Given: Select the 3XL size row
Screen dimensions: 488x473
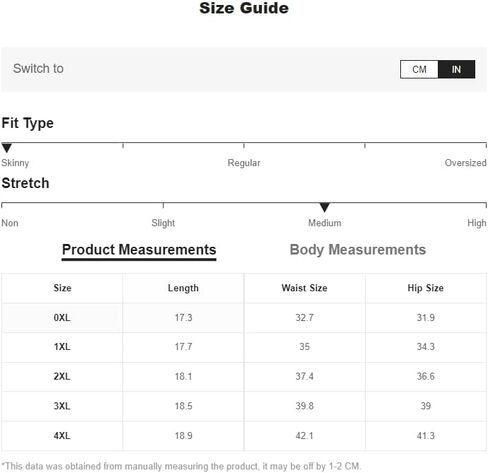Looking at the screenshot, I should (x=244, y=406).
